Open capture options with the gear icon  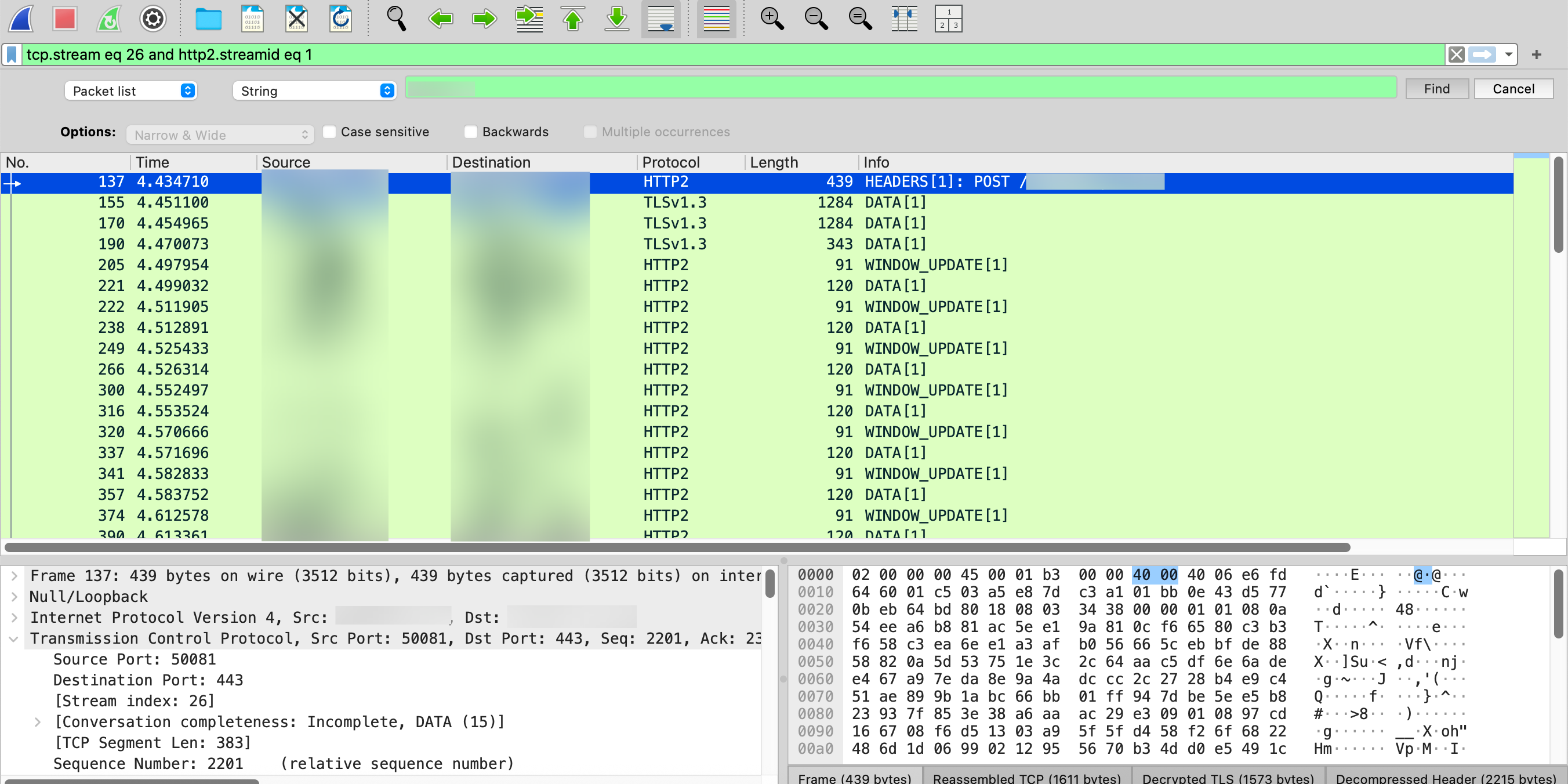click(153, 19)
